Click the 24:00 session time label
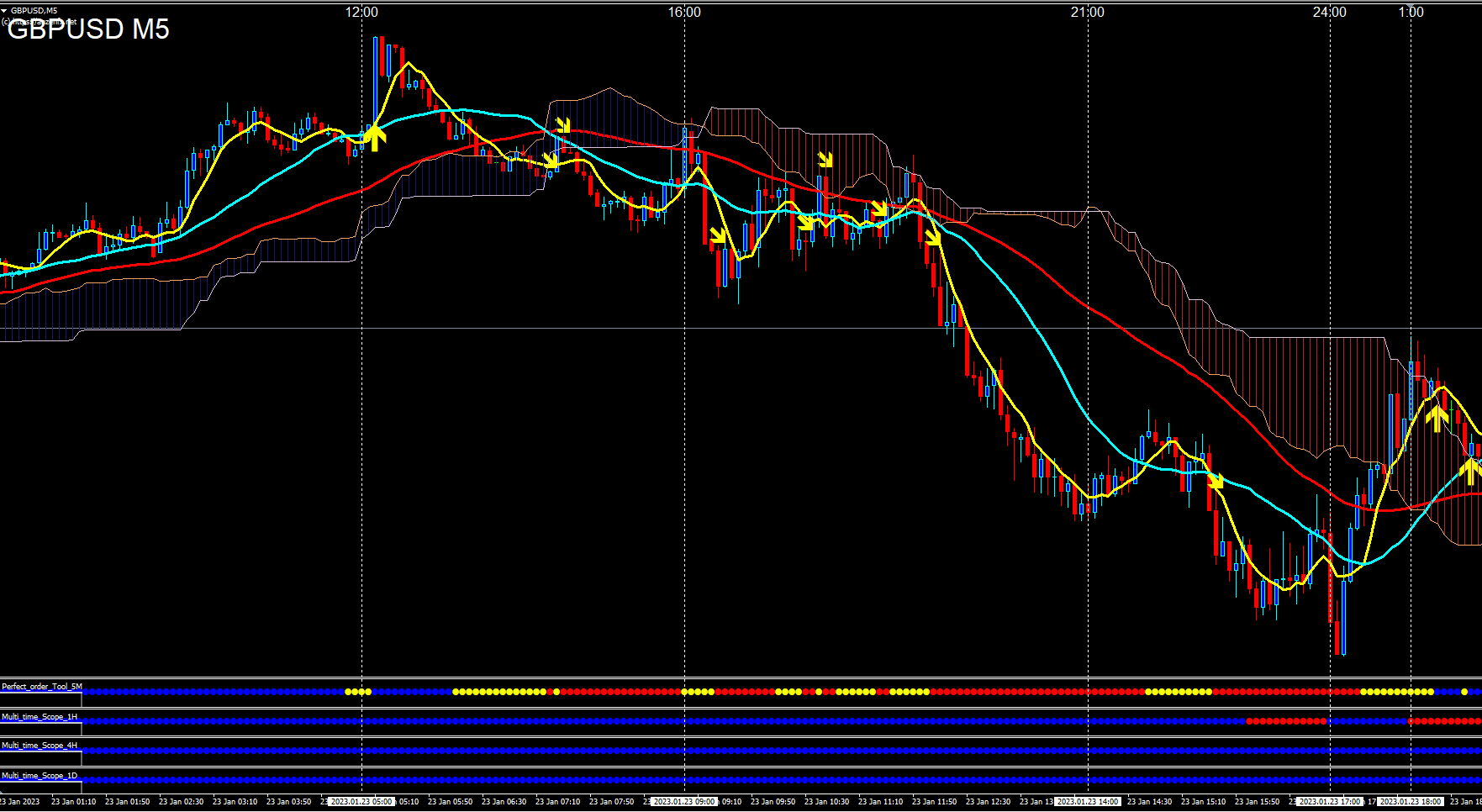This screenshot has width=1482, height=812. click(x=1329, y=13)
